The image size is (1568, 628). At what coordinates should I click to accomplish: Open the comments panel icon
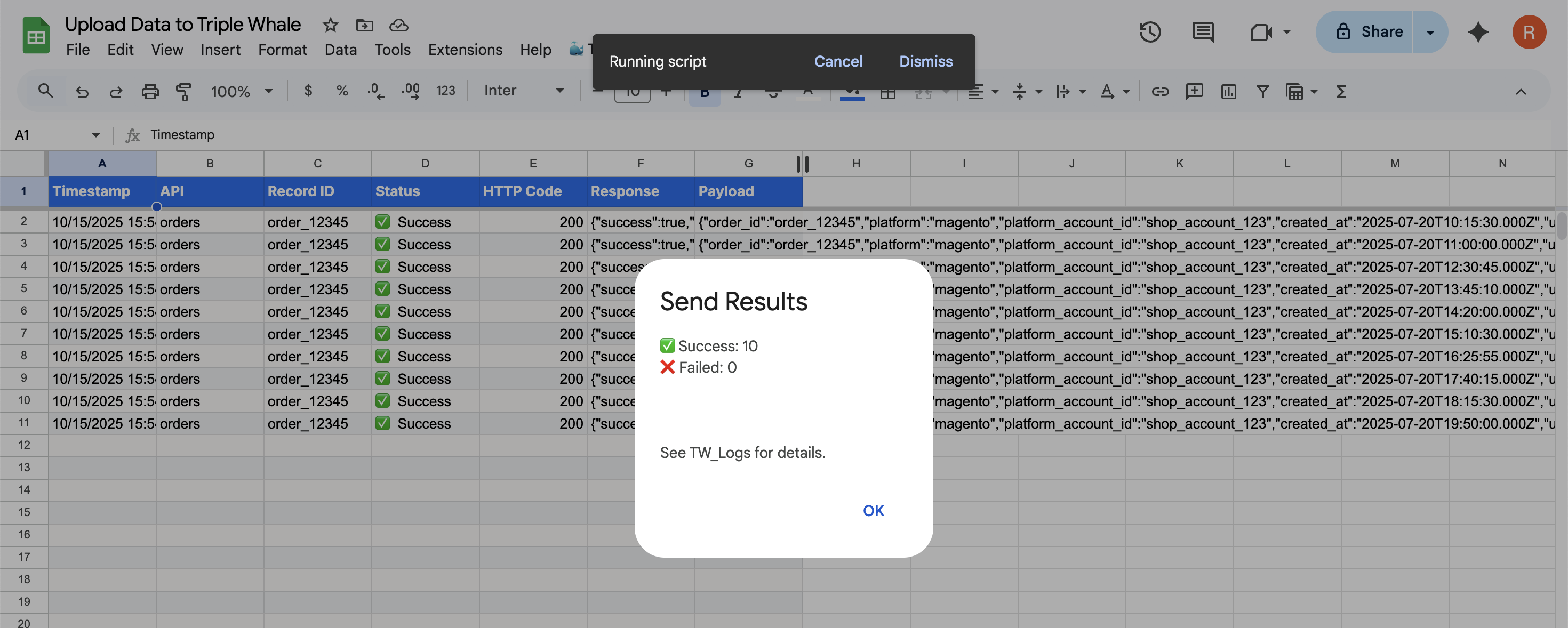tap(1202, 31)
